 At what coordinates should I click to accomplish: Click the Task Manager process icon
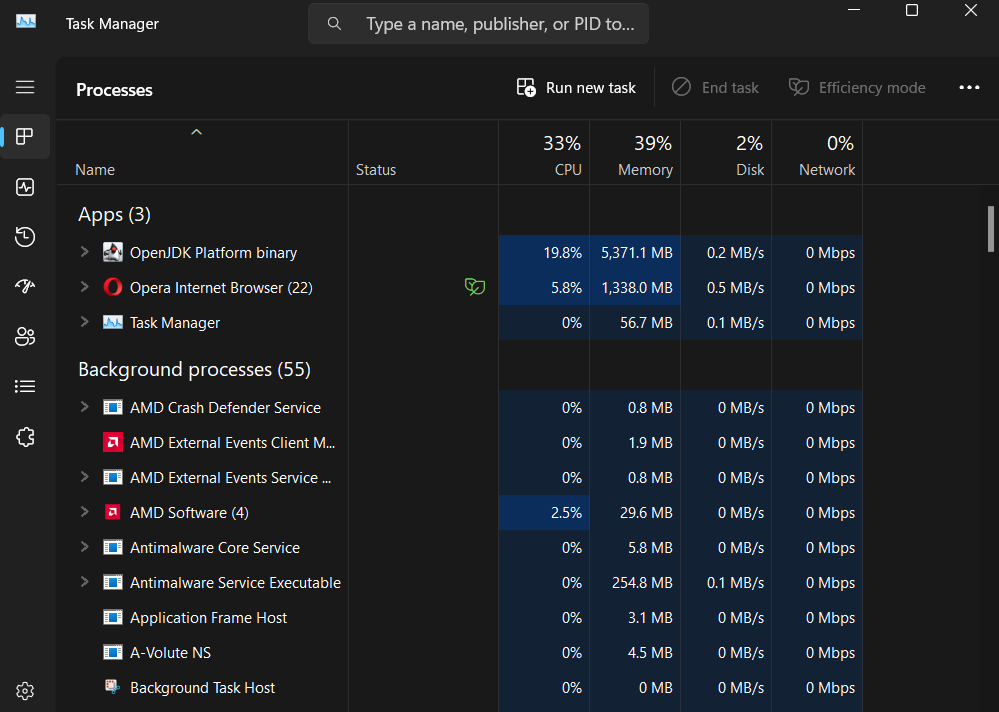pos(113,322)
